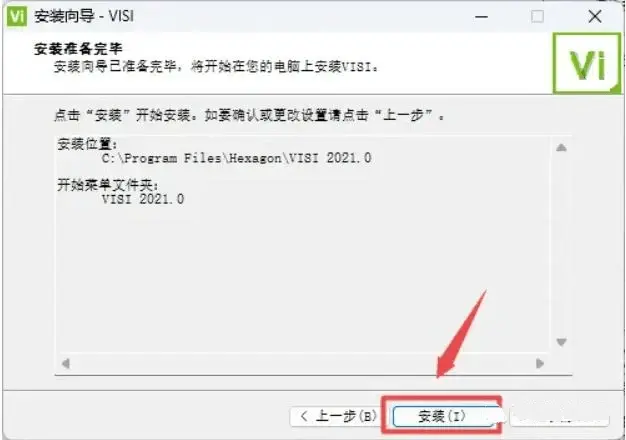Click the partly hidden button right of 安装(I)
Viewport: 626px width, 440px height.
click(x=559, y=418)
